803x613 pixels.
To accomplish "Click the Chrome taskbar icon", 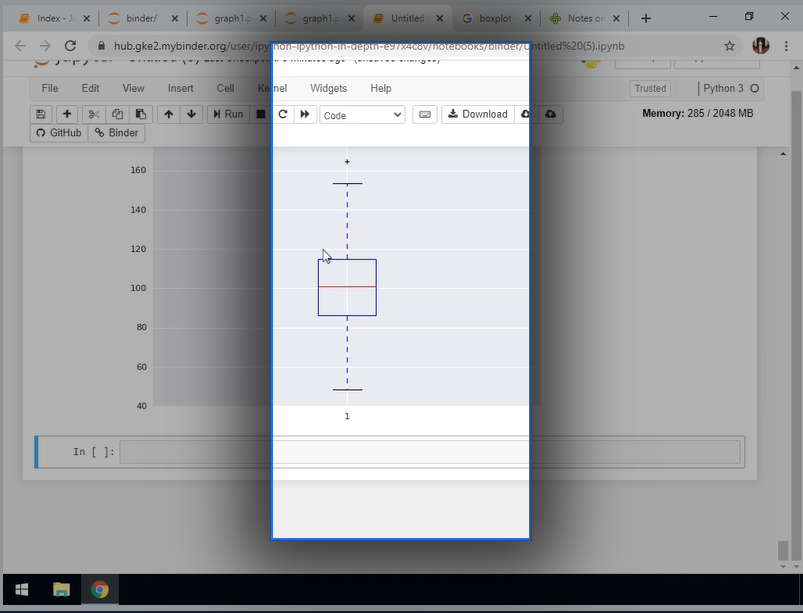I will pyautogui.click(x=100, y=590).
